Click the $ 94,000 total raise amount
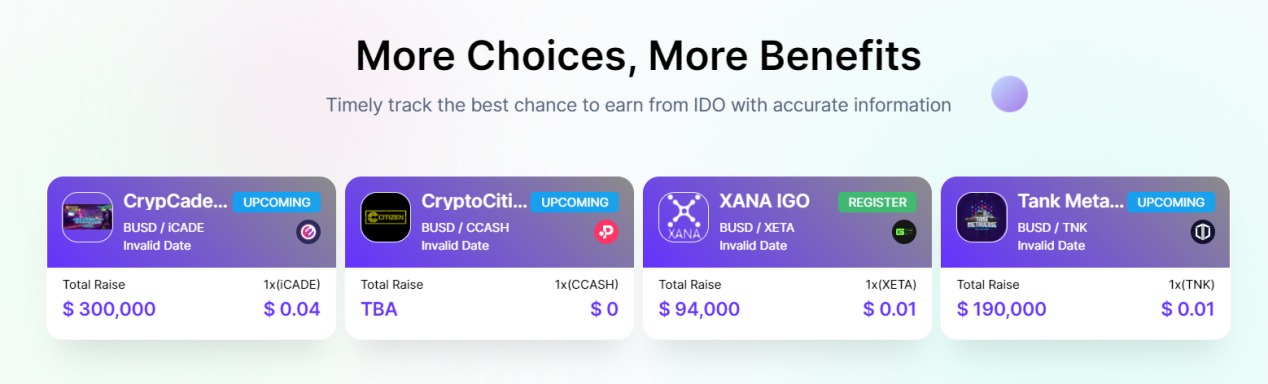 pyautogui.click(x=699, y=309)
